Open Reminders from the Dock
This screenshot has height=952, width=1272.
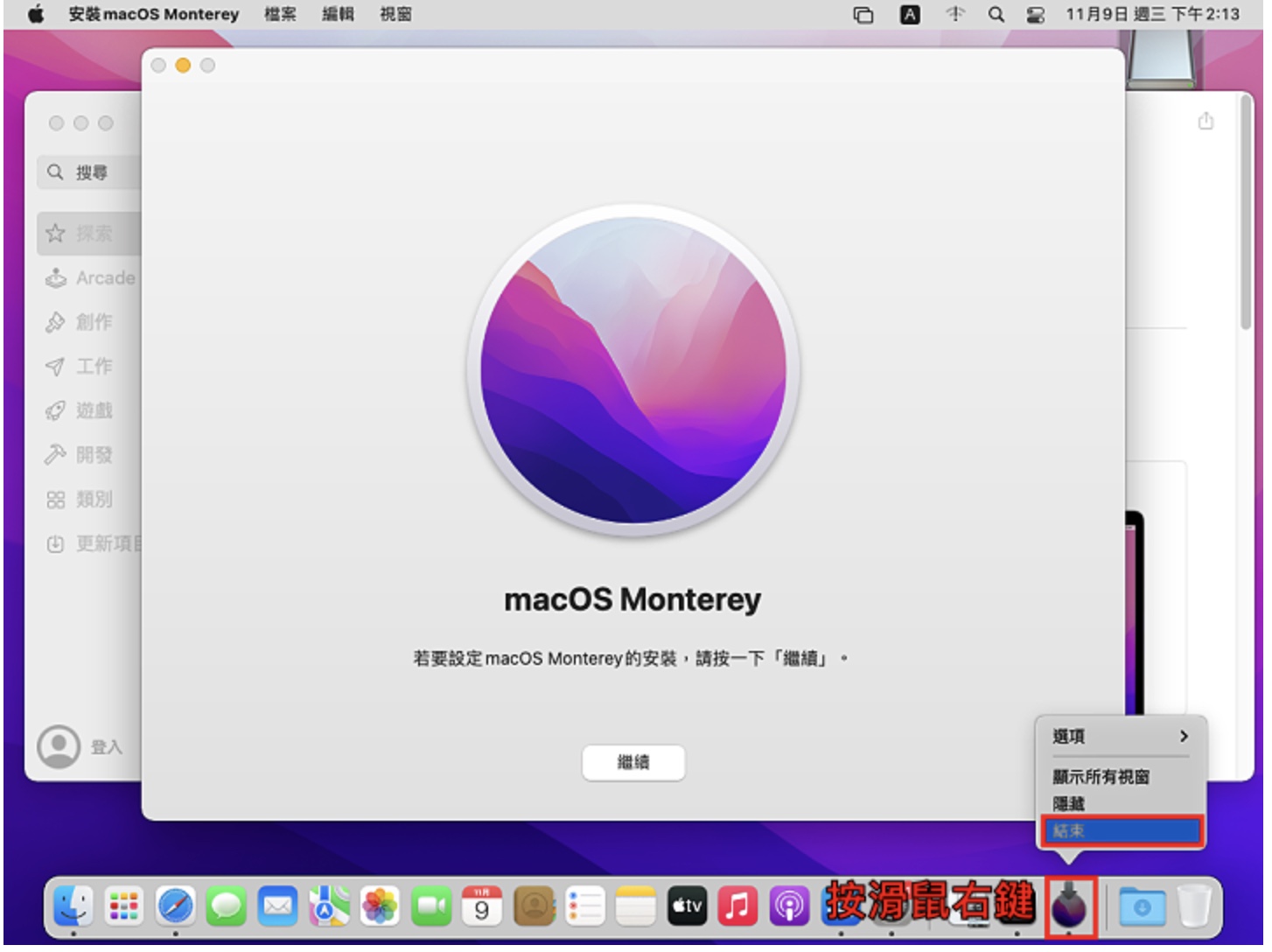point(584,906)
